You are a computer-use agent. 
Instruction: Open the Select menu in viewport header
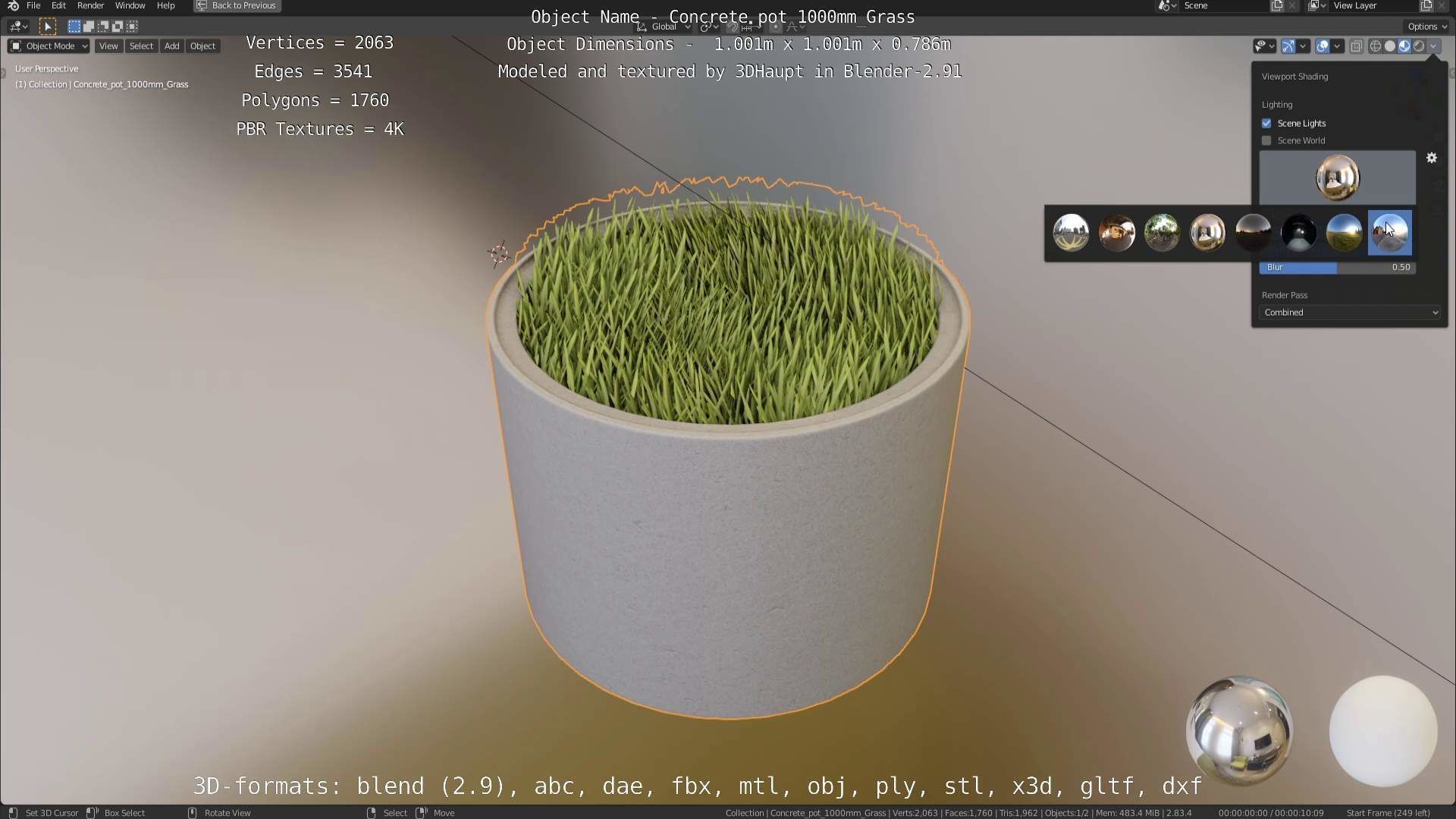coord(141,46)
